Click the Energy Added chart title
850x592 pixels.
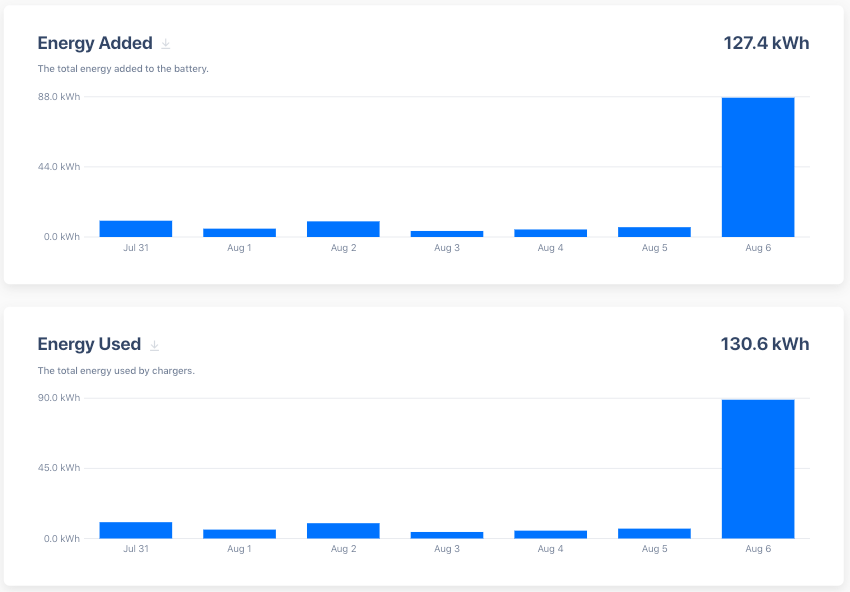click(x=95, y=43)
